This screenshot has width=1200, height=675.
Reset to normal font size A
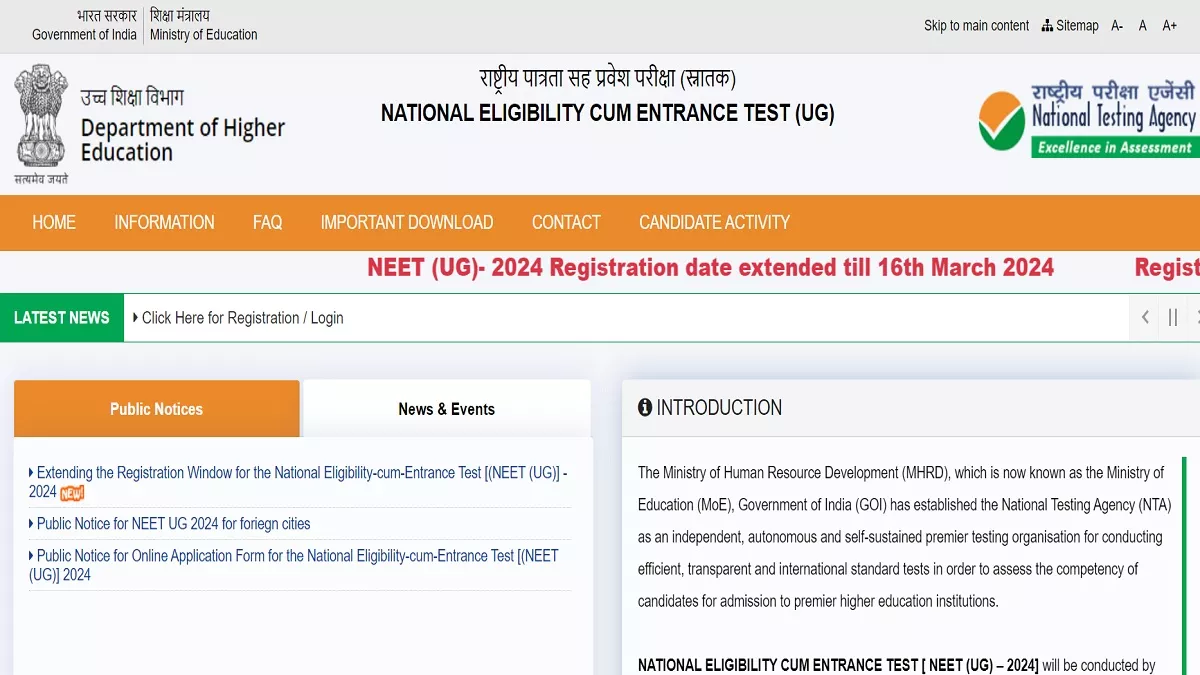point(1143,26)
